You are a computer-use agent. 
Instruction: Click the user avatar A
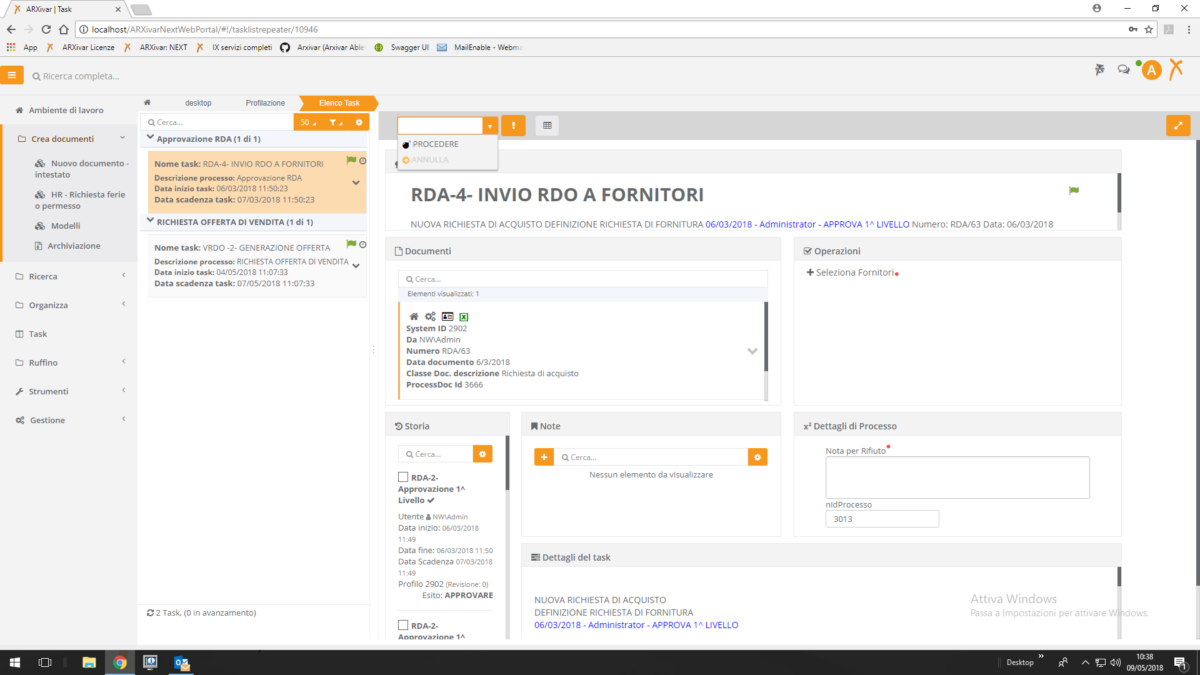pyautogui.click(x=1151, y=69)
